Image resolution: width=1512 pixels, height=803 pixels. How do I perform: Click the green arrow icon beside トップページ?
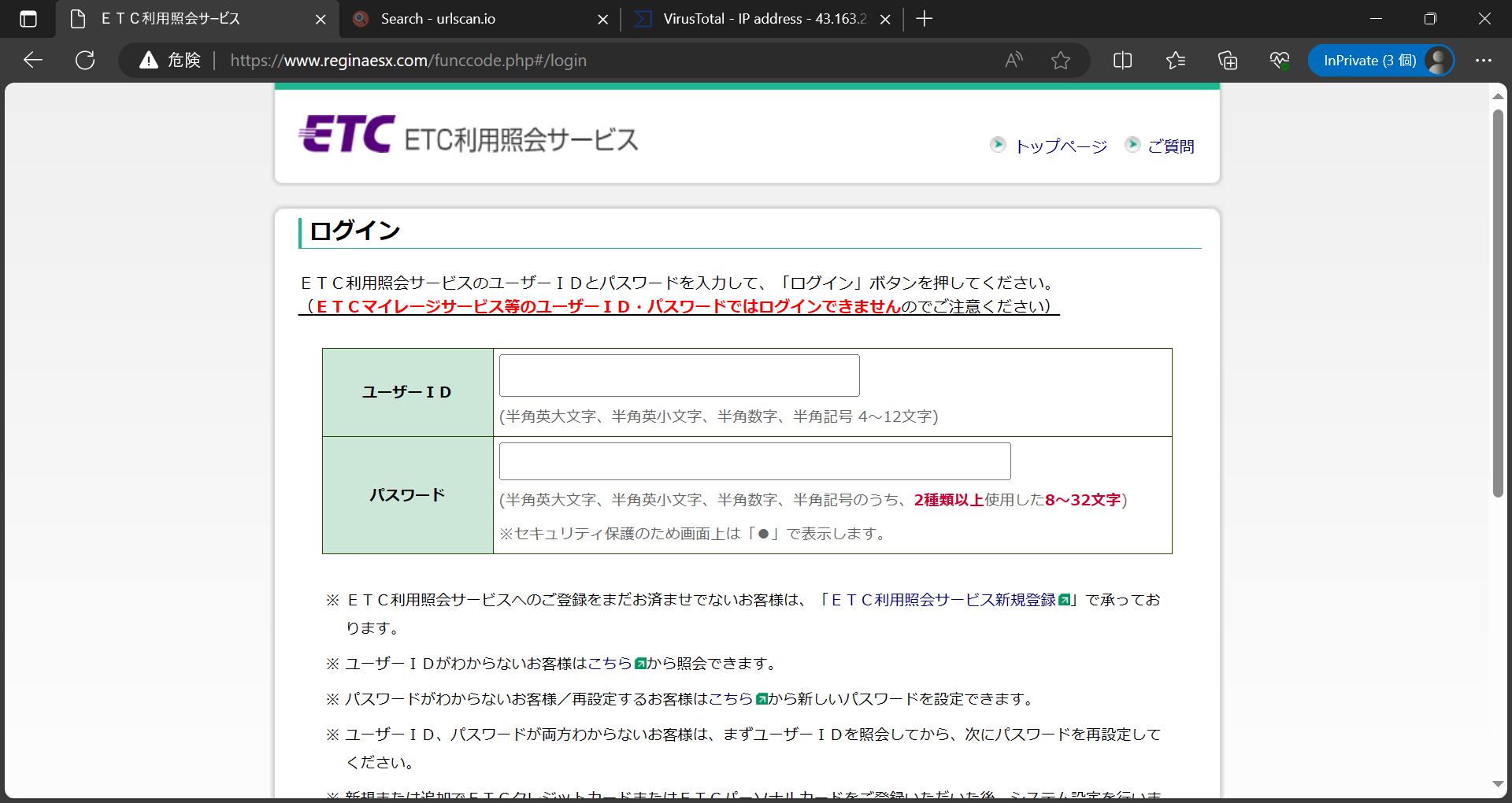[x=998, y=144]
